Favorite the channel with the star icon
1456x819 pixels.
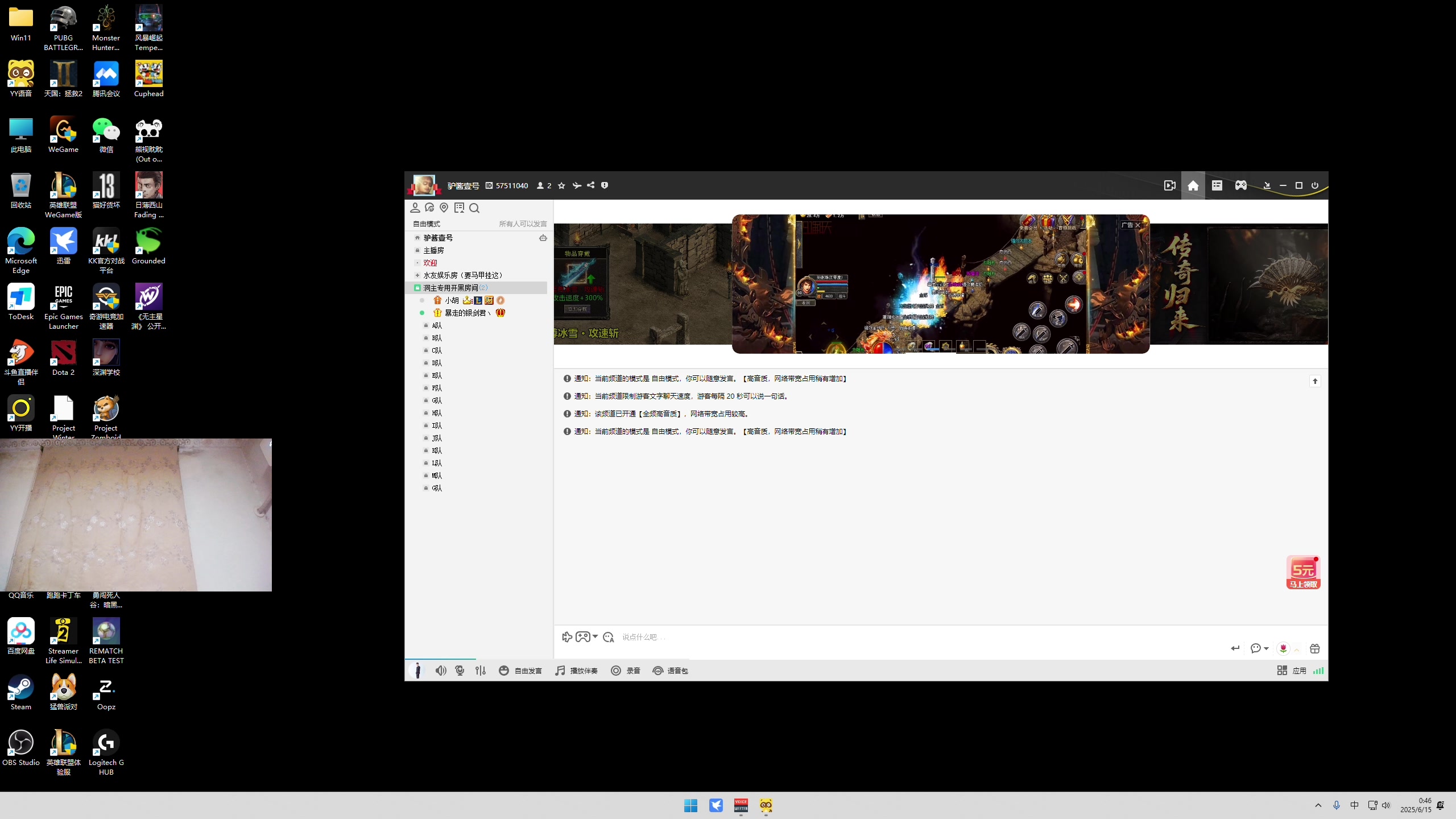click(x=561, y=185)
